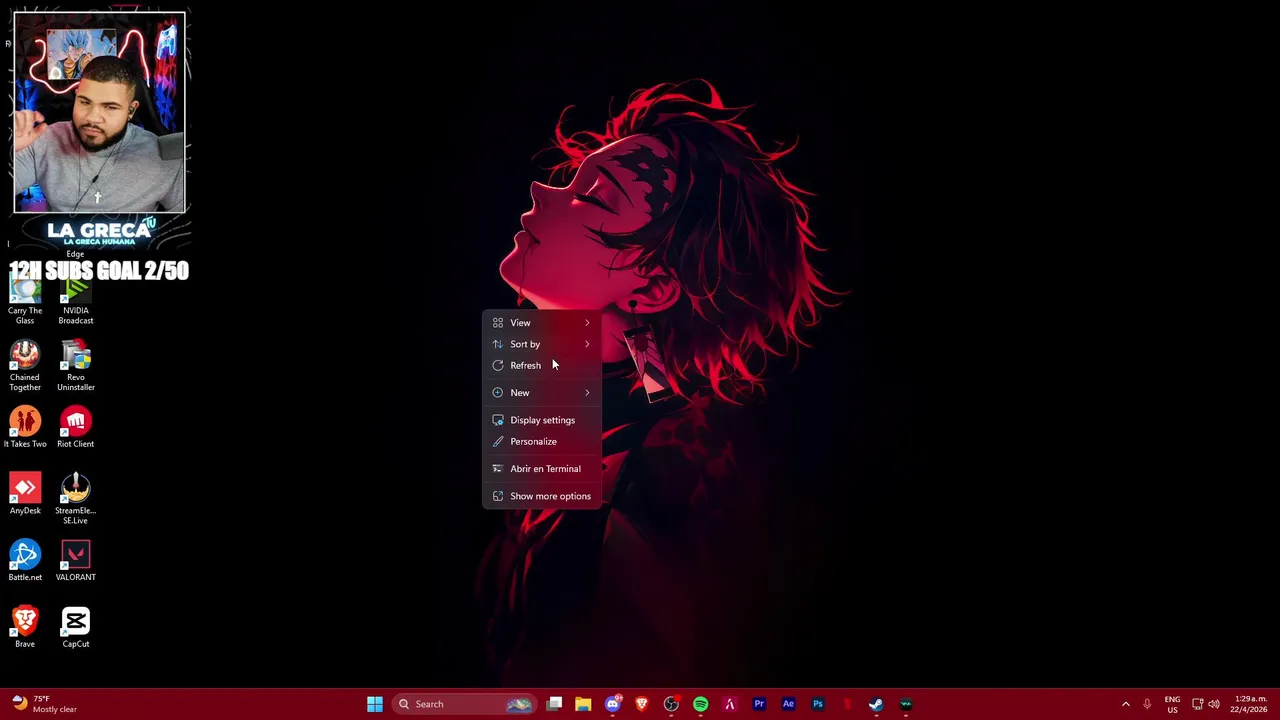This screenshot has width=1280, height=720.
Task: Open the red A app in taskbar
Action: [730, 704]
